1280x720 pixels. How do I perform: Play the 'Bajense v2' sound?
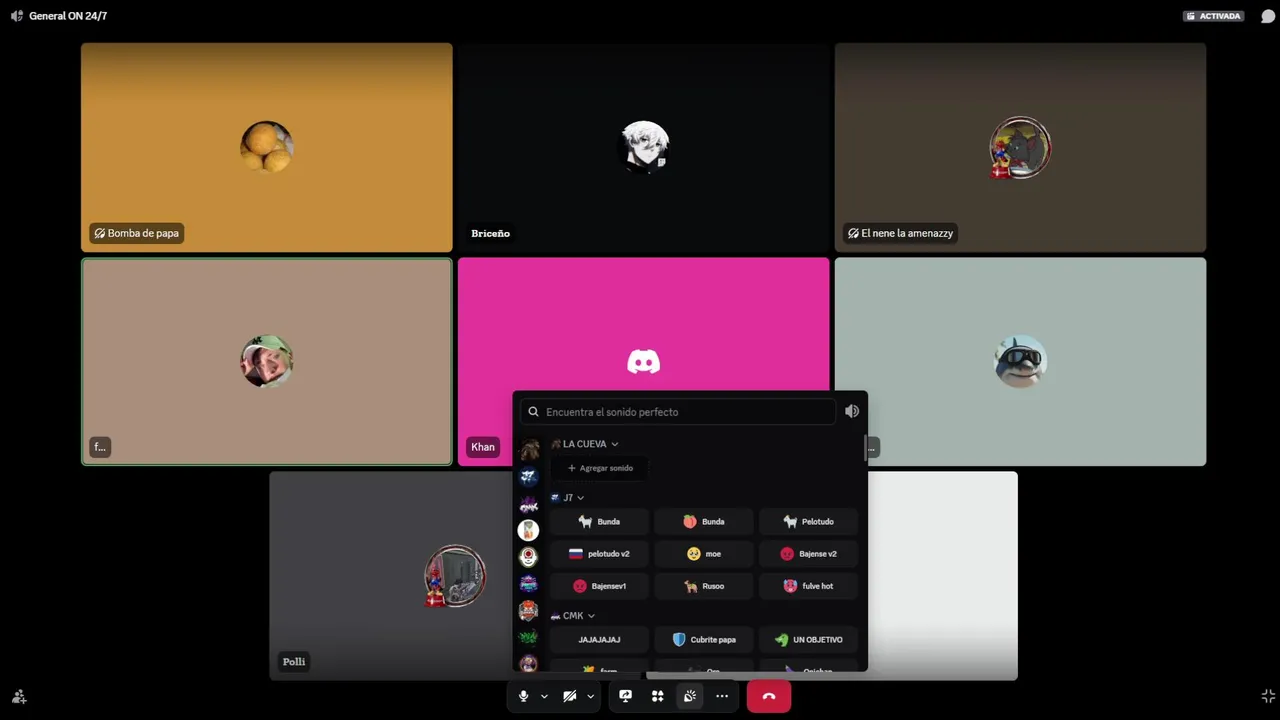pos(808,554)
